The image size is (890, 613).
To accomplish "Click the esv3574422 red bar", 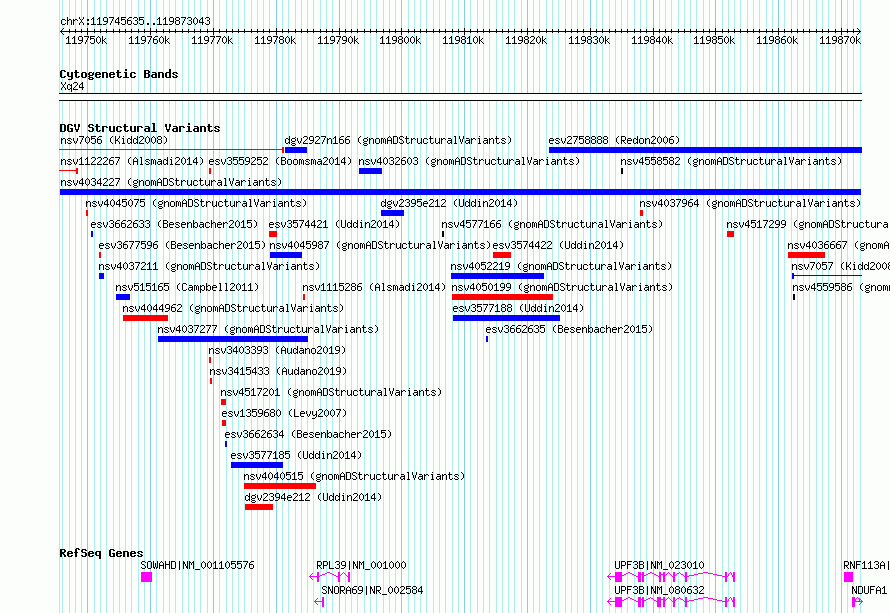I will [x=502, y=255].
